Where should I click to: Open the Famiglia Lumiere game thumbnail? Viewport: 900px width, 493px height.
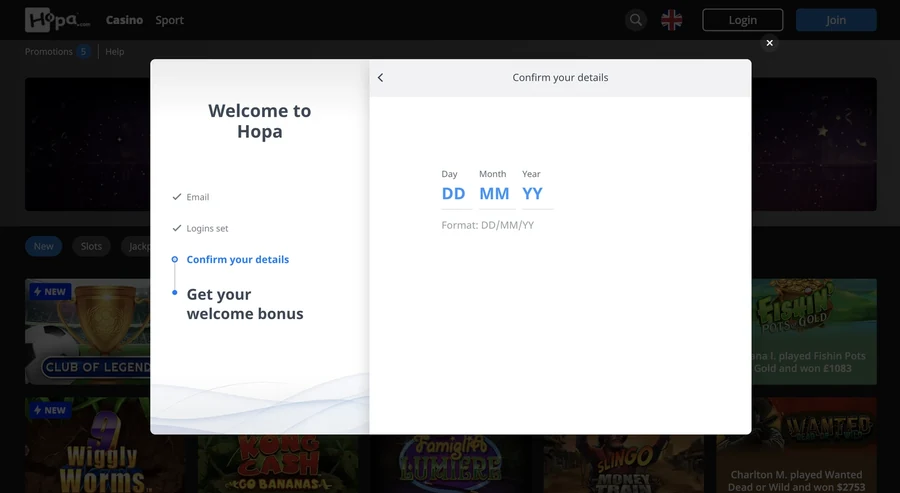pos(451,464)
